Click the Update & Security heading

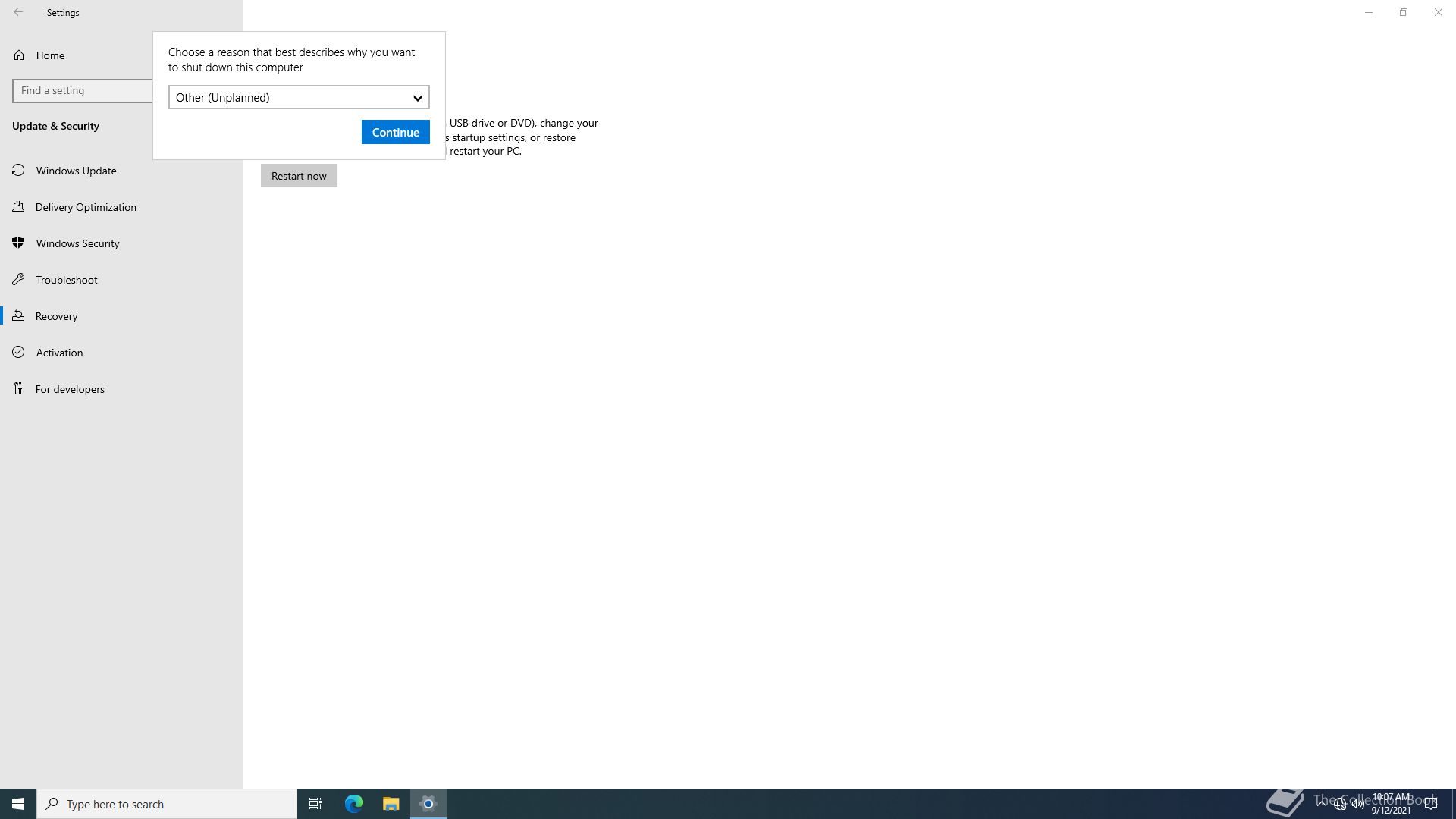55,126
